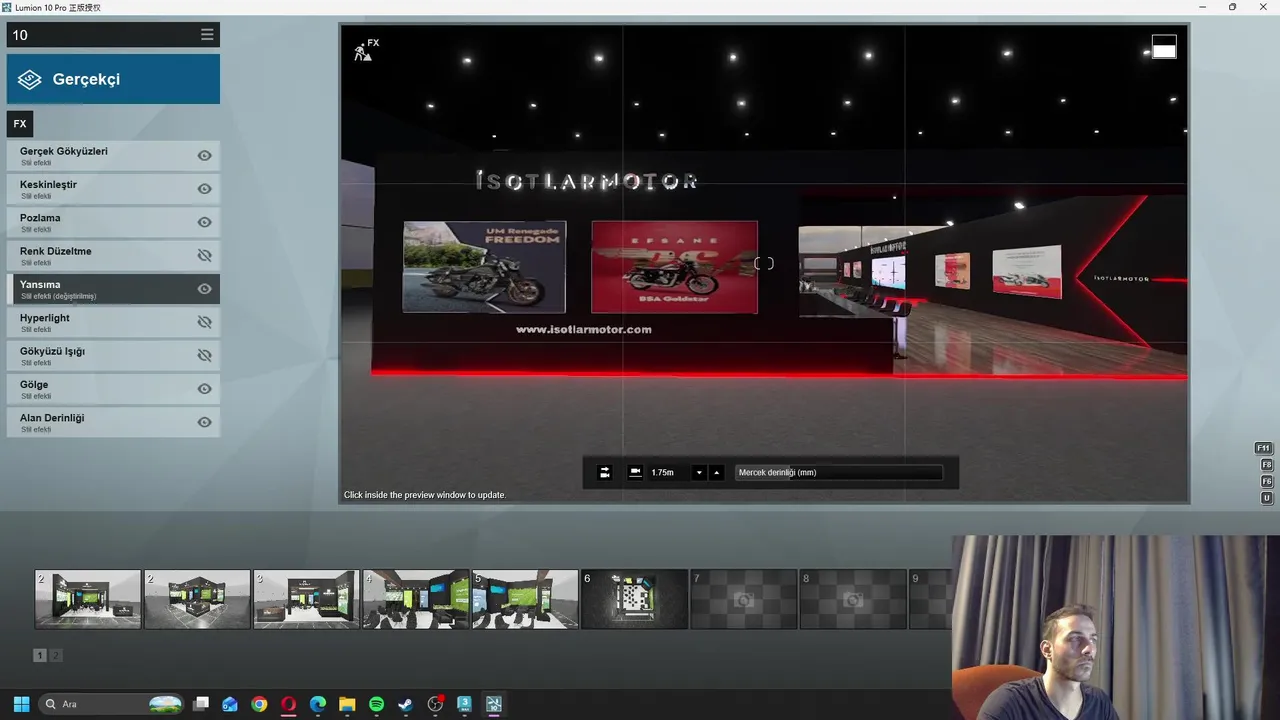Open Opera browser from the taskbar

point(289,704)
